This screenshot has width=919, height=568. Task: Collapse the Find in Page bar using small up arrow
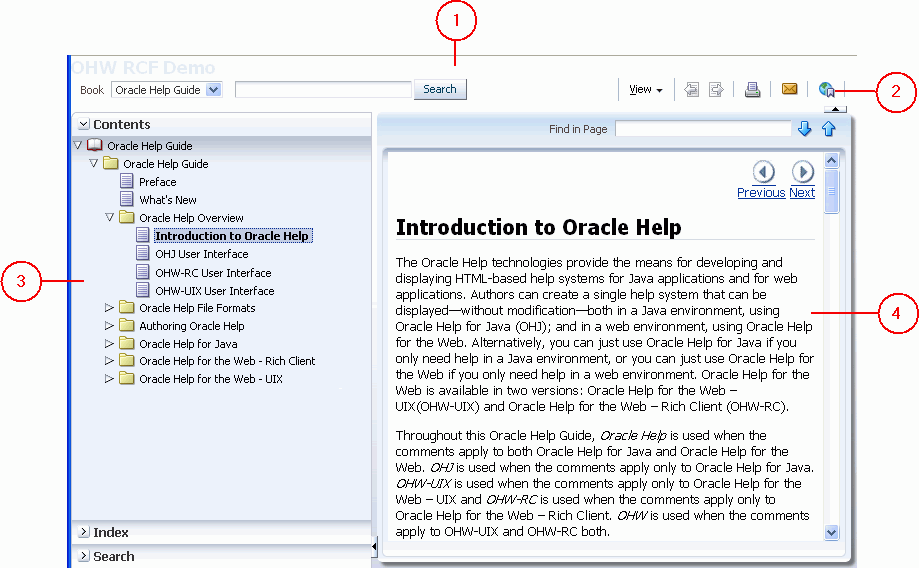pos(835,109)
